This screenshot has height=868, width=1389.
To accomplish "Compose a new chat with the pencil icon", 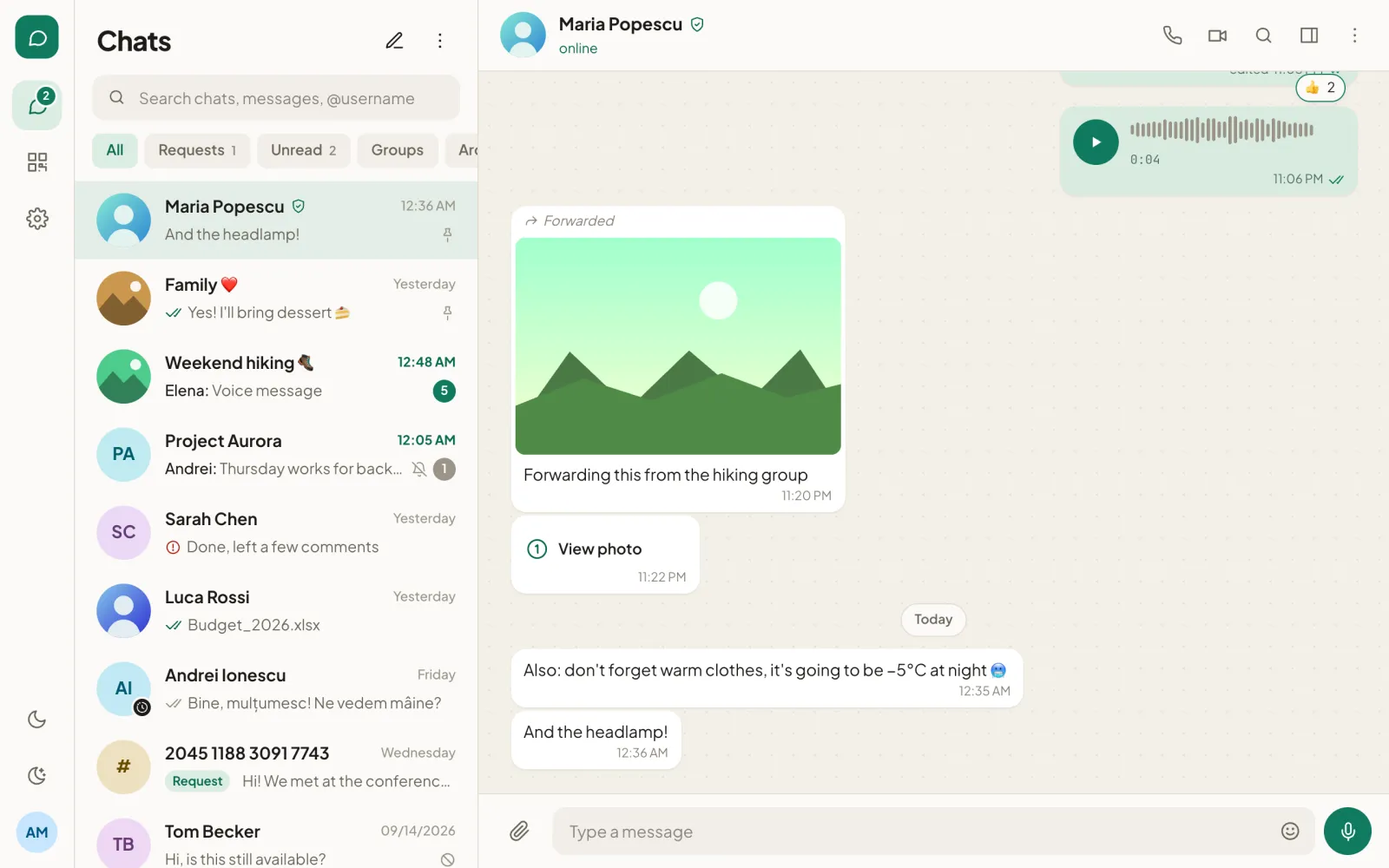I will (x=395, y=41).
